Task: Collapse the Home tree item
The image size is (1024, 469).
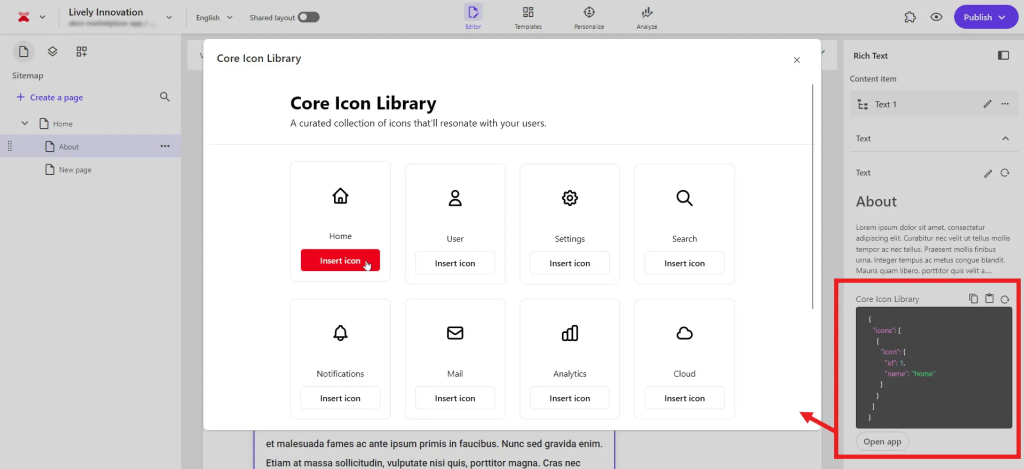Action: 25,124
